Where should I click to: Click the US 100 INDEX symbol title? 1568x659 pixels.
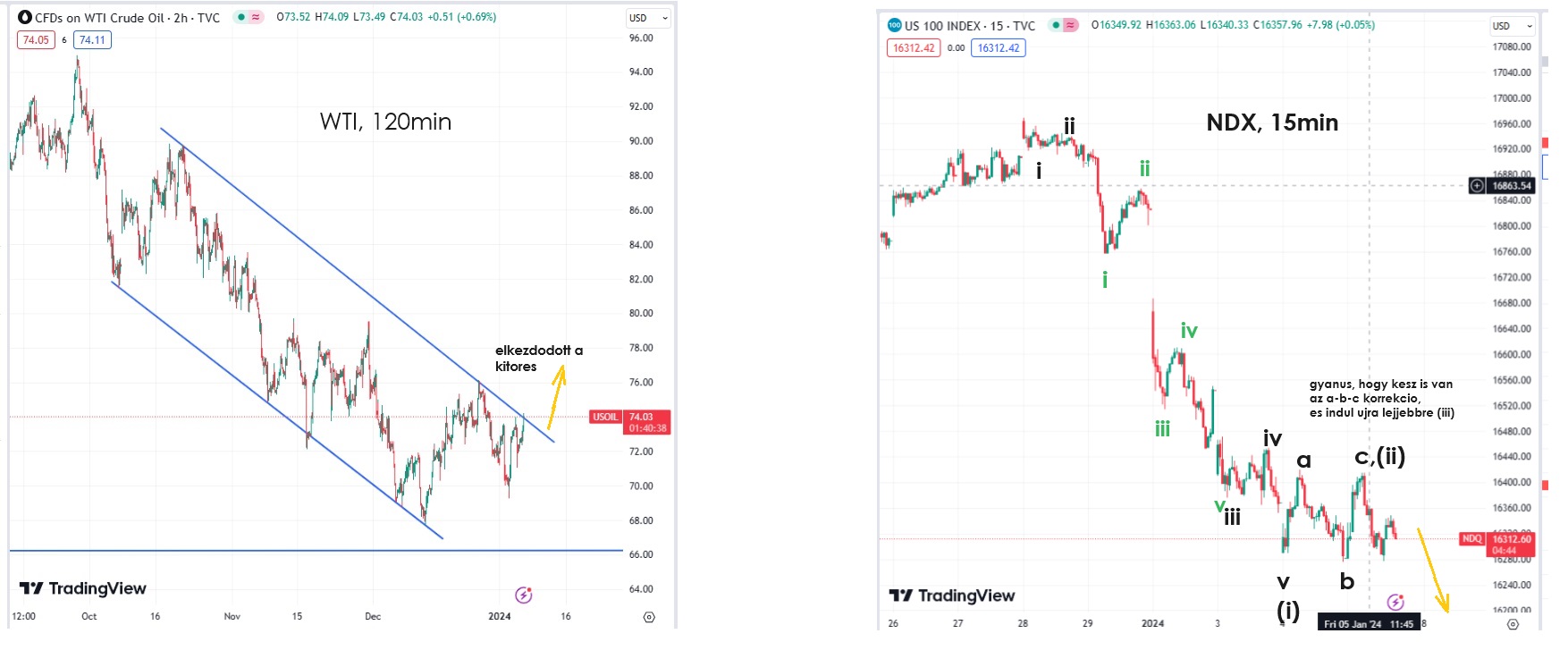tap(969, 26)
